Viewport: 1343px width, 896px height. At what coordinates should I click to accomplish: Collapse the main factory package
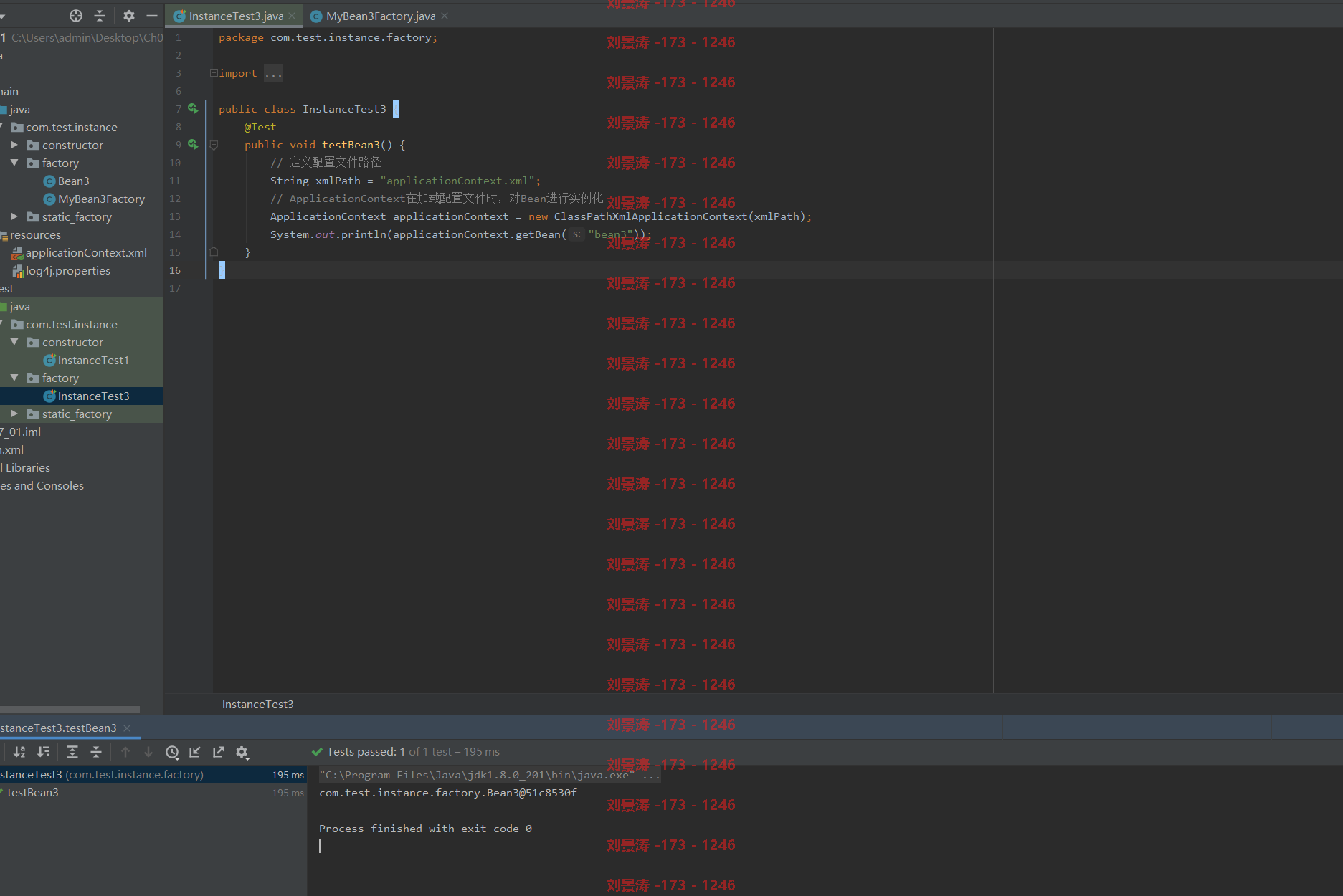click(x=14, y=163)
